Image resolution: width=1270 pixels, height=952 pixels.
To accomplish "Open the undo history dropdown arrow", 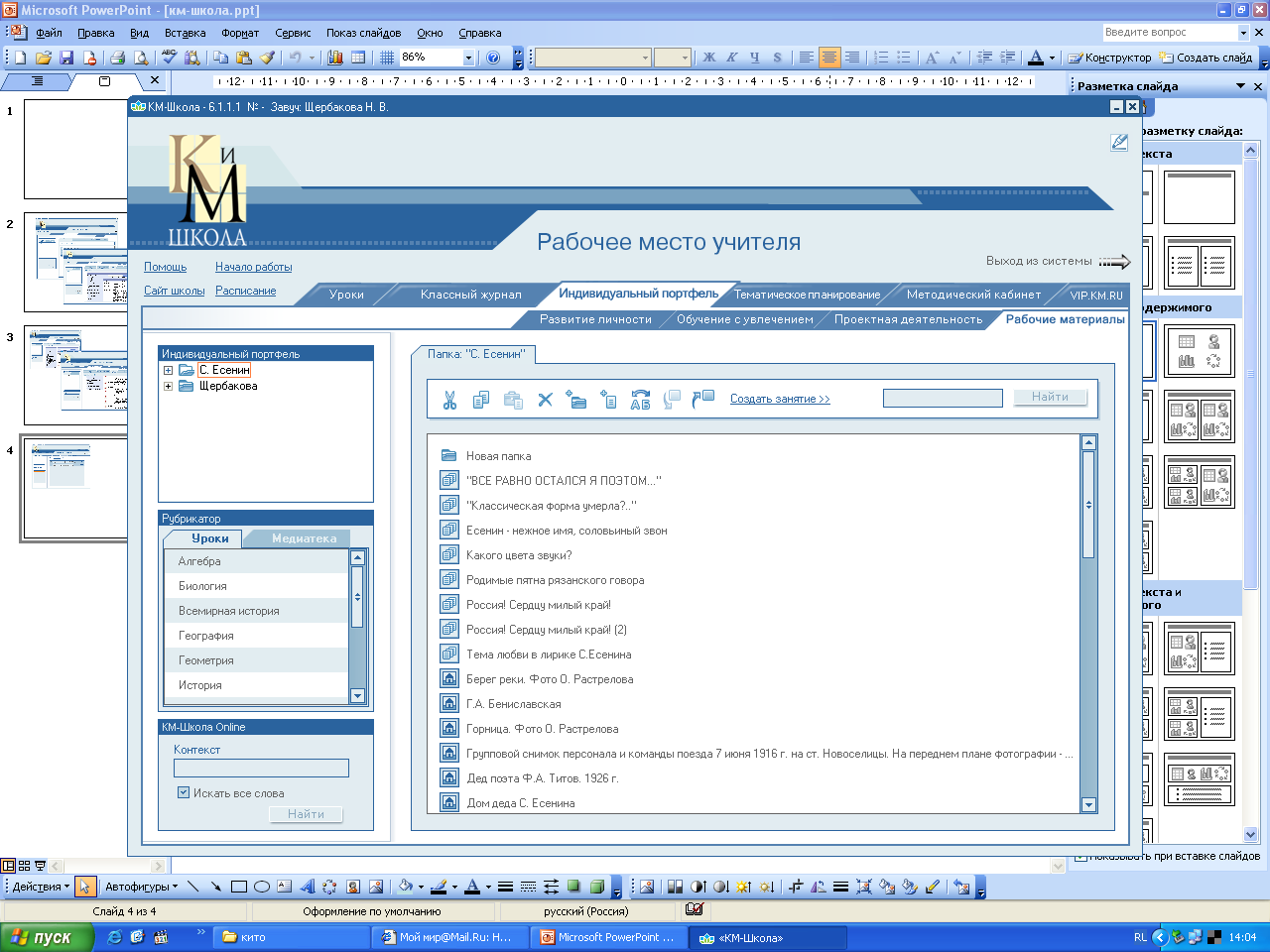I will tap(312, 58).
